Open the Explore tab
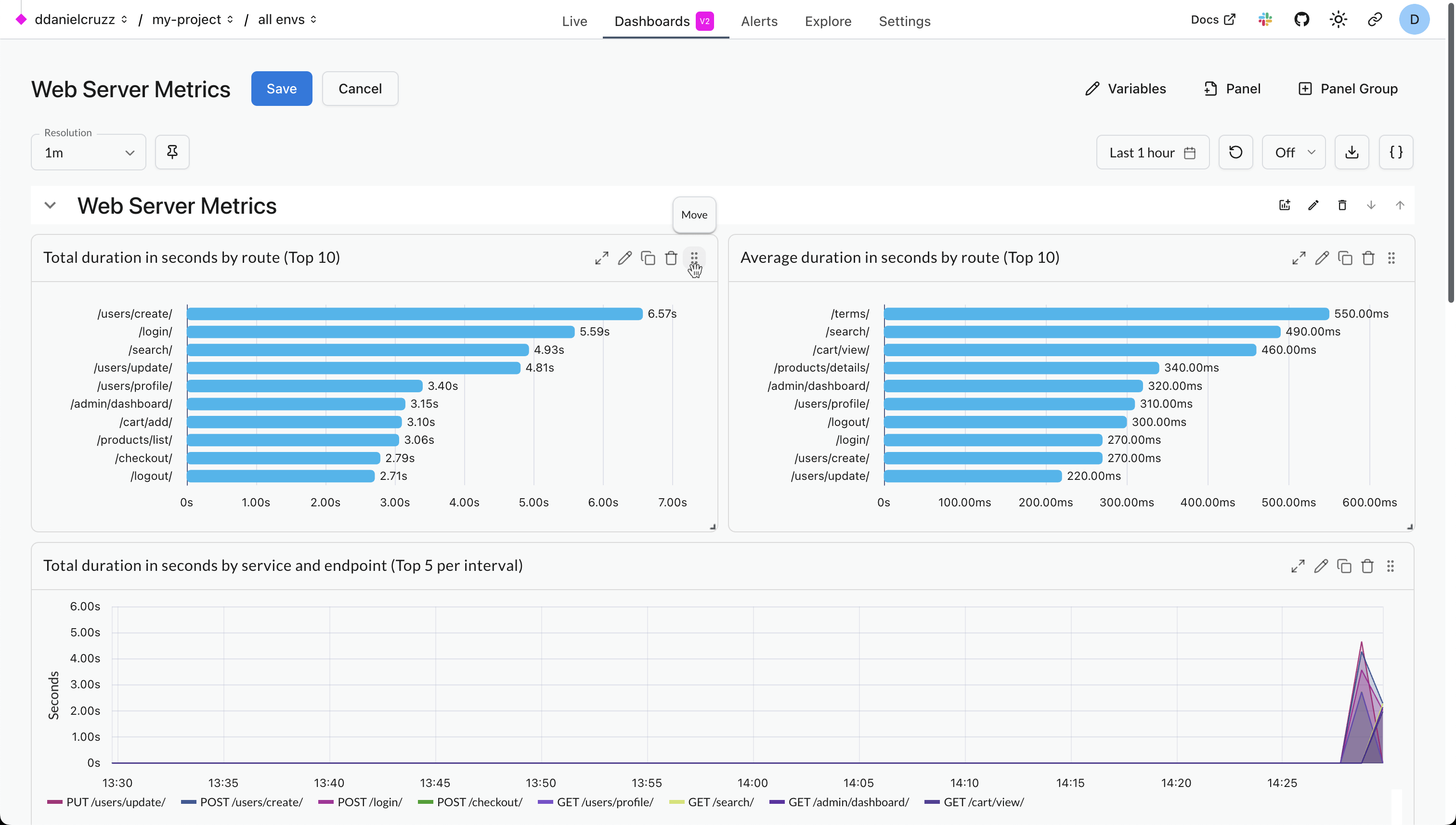1456x825 pixels. tap(828, 21)
